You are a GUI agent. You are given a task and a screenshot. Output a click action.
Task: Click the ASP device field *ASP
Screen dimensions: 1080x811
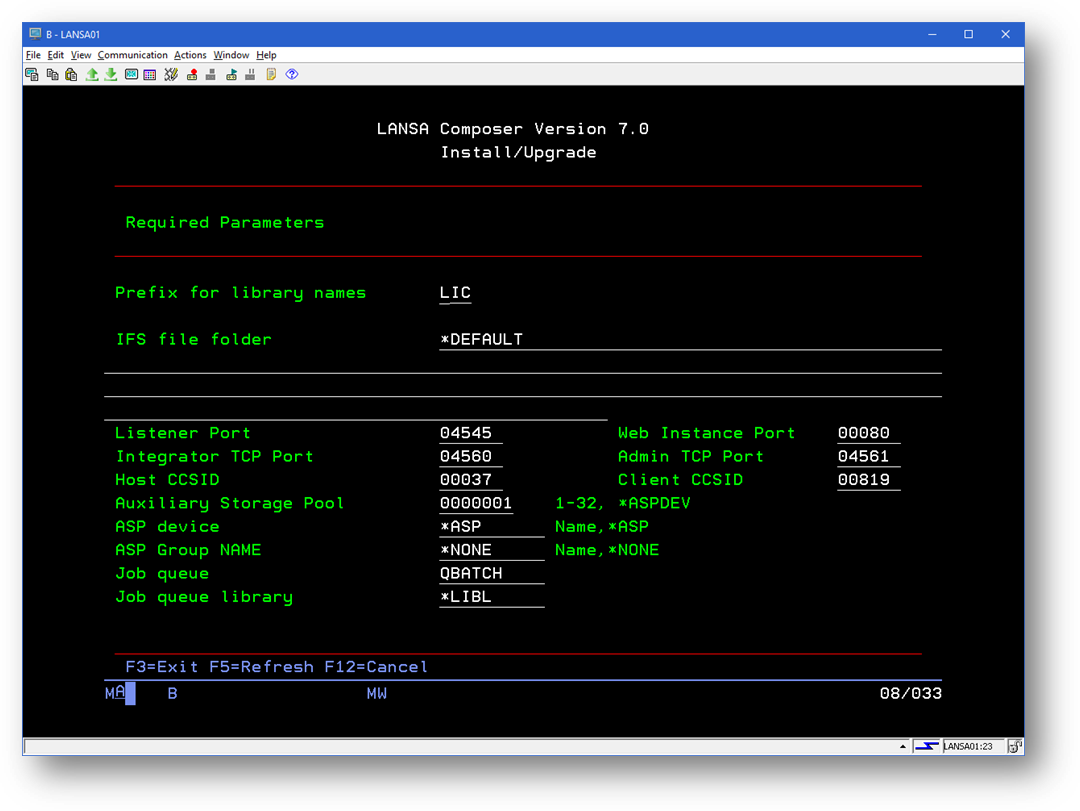click(x=492, y=527)
